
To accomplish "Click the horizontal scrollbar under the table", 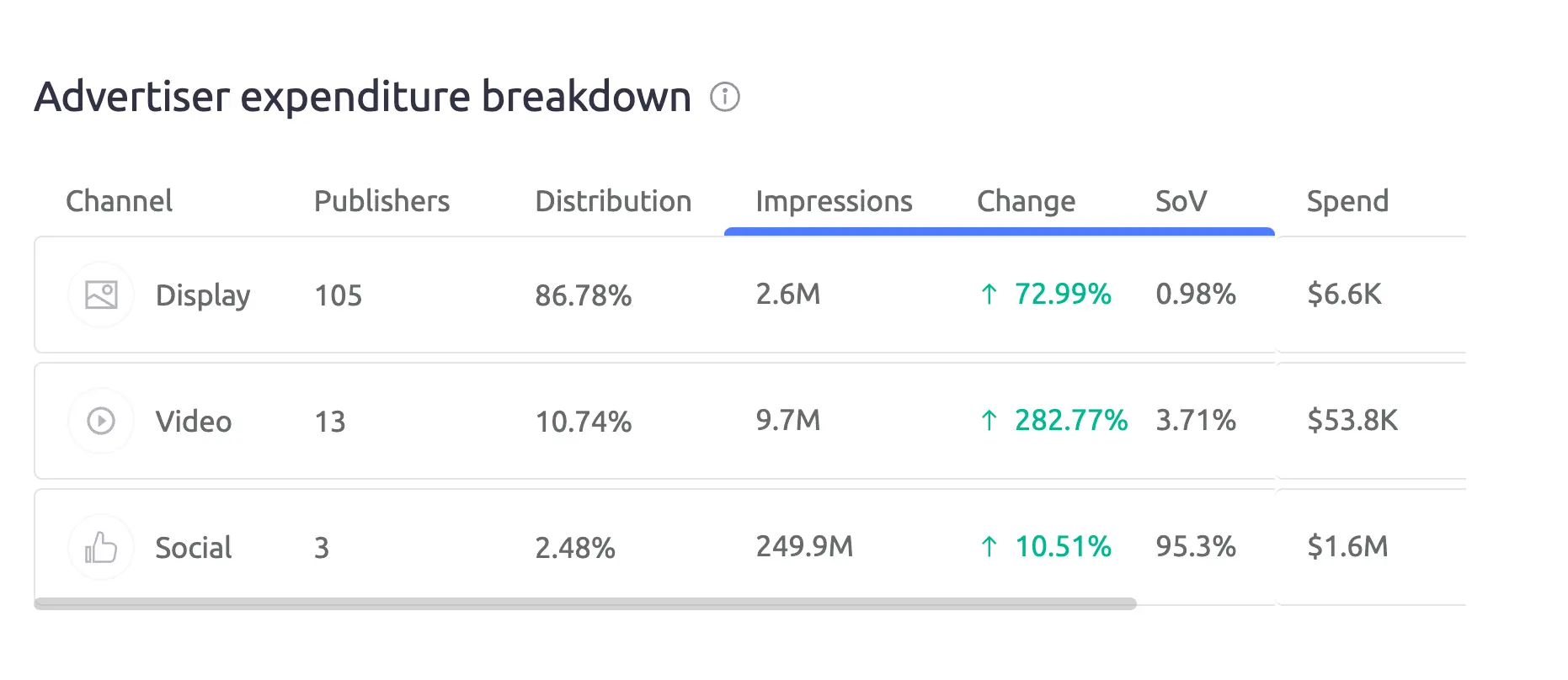I will [x=585, y=603].
